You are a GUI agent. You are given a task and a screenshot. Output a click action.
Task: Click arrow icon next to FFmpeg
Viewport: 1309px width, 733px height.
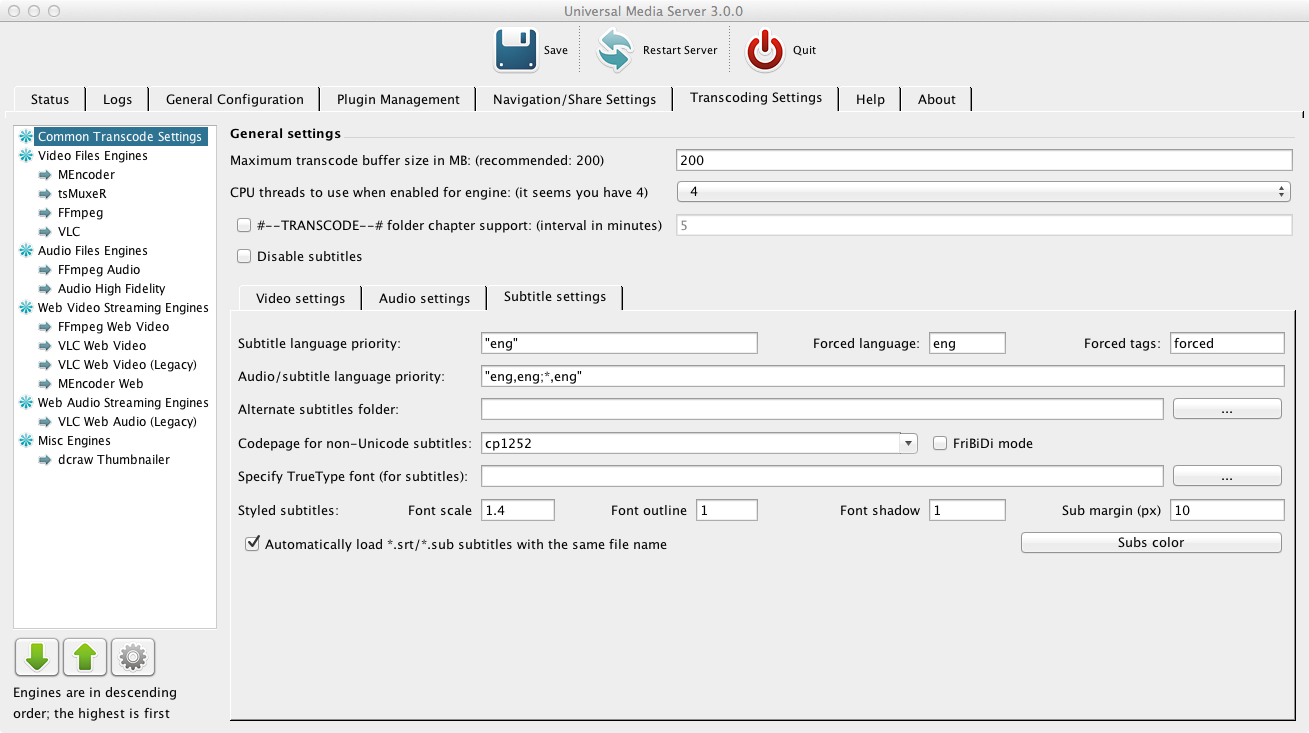point(45,213)
